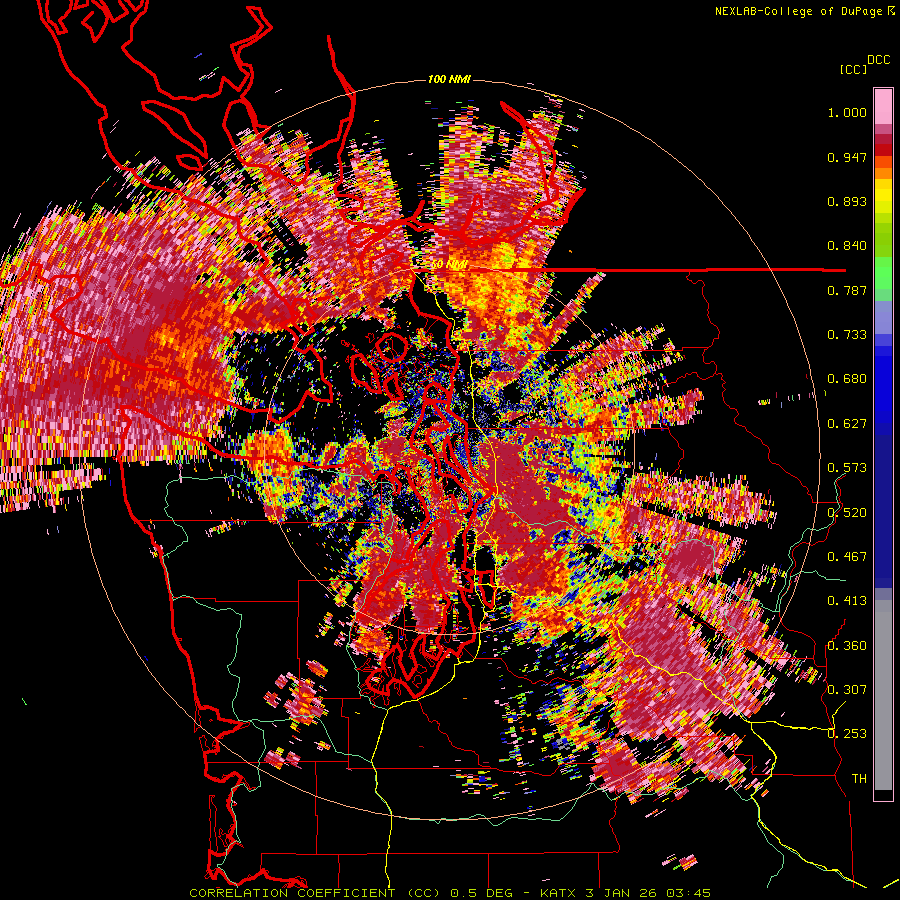The height and width of the screenshot is (900, 900).
Task: Click the 0.467 scale label
Action: 847,557
